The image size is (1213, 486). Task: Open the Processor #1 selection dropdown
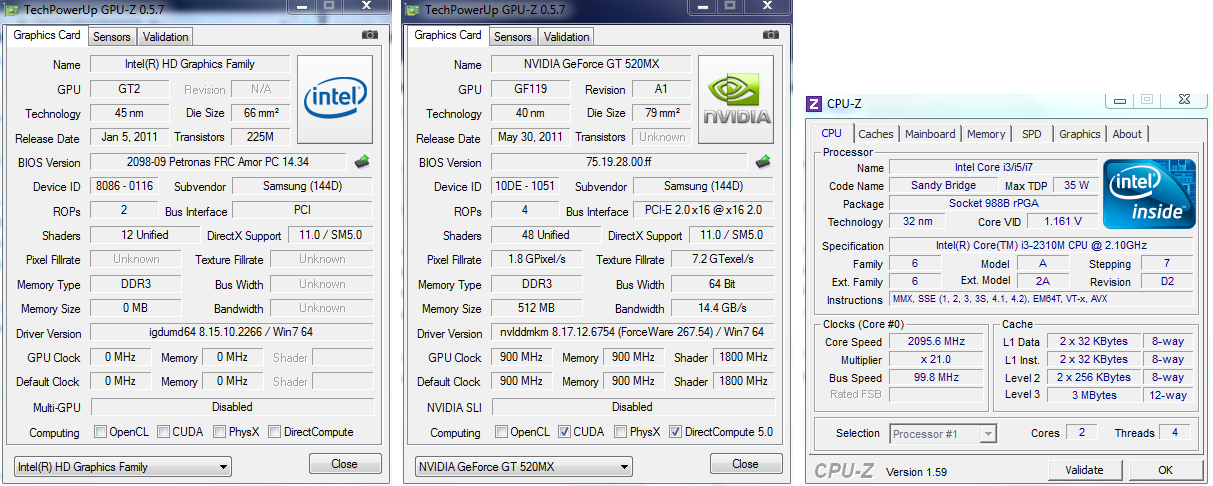(943, 433)
